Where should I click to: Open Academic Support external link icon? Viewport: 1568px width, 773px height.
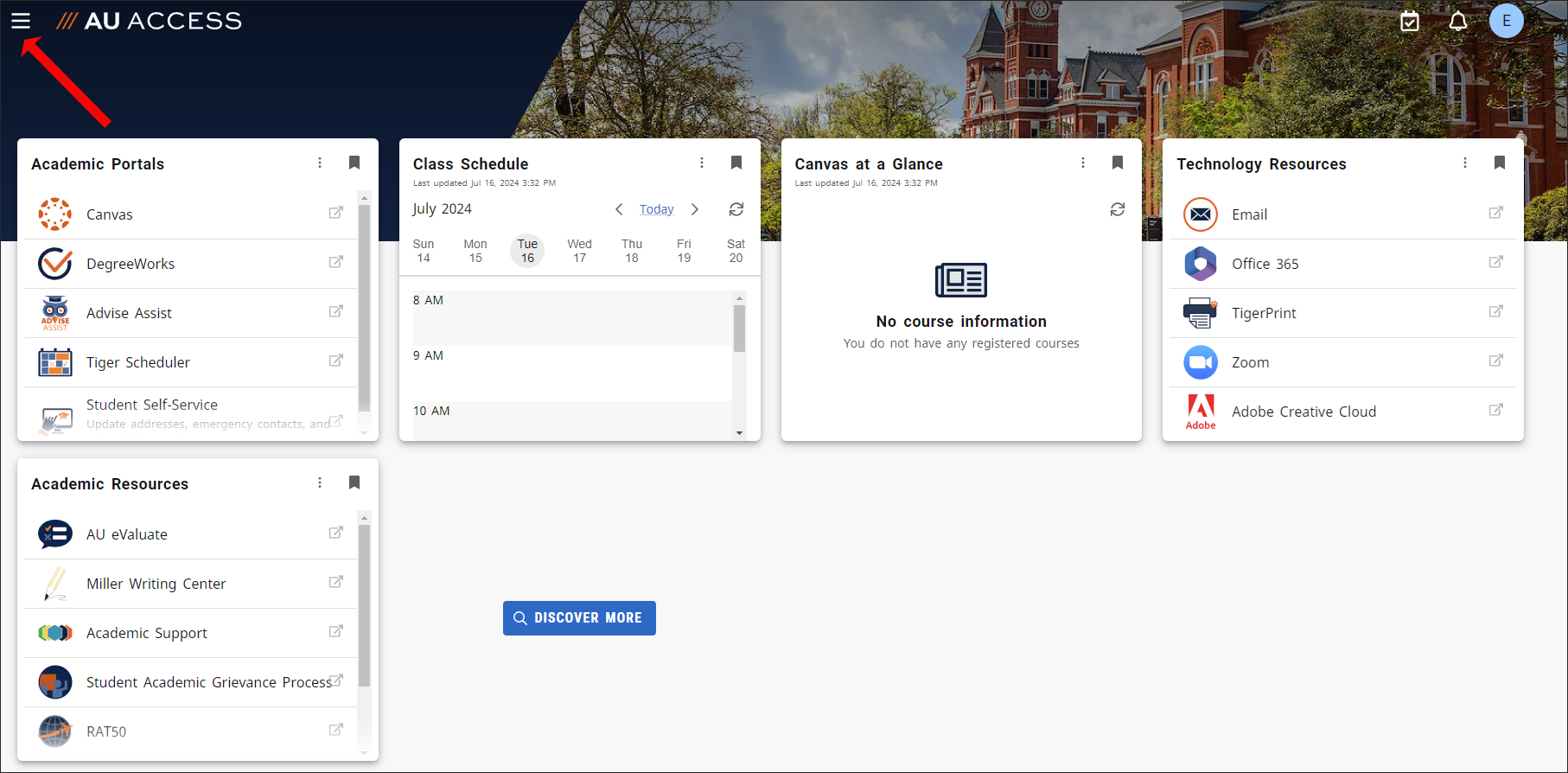[336, 631]
